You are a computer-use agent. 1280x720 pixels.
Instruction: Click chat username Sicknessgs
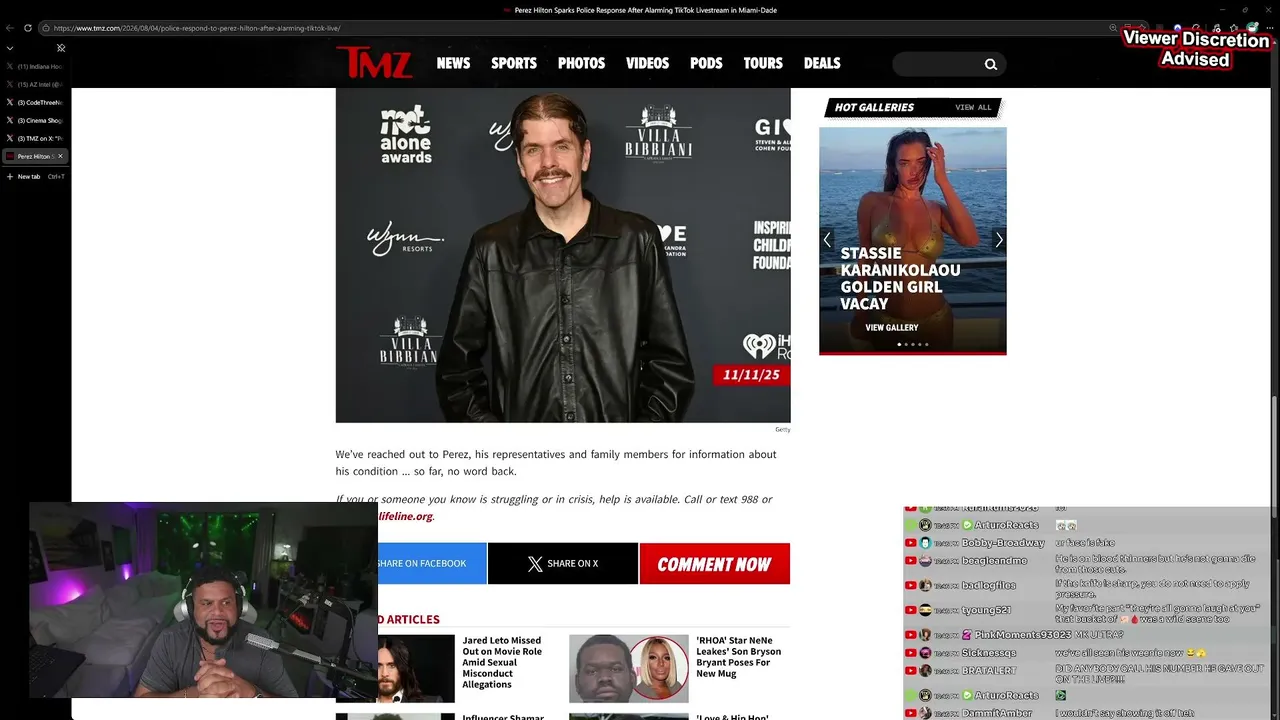(x=989, y=653)
